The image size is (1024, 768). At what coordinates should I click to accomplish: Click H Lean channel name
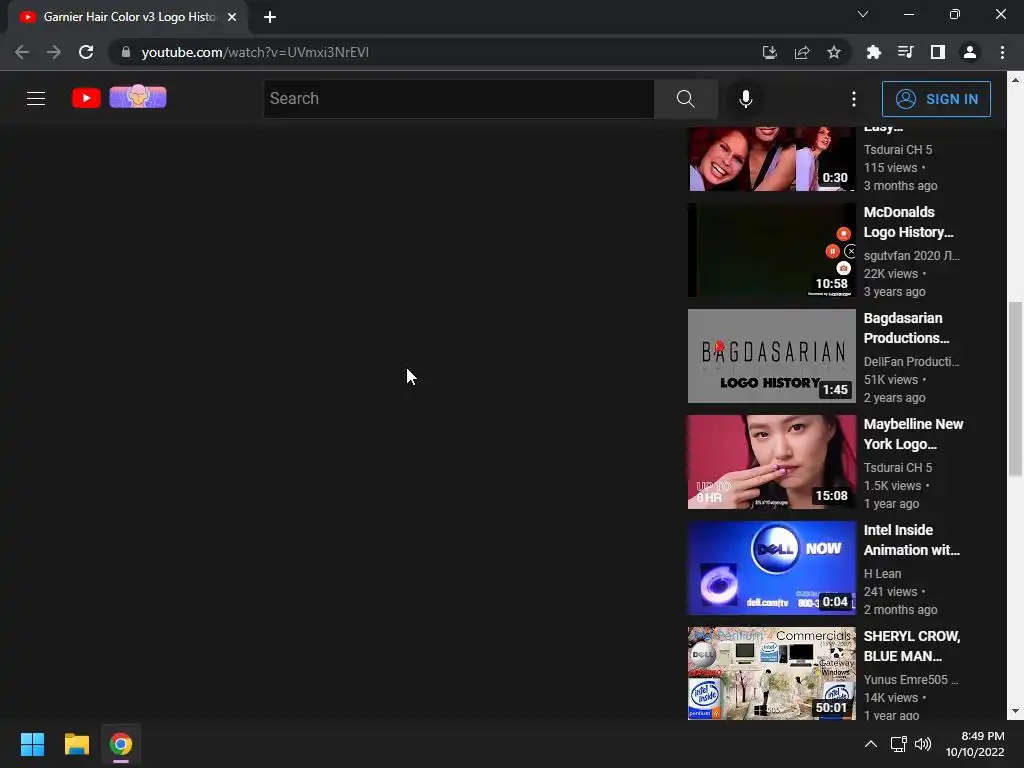882,573
